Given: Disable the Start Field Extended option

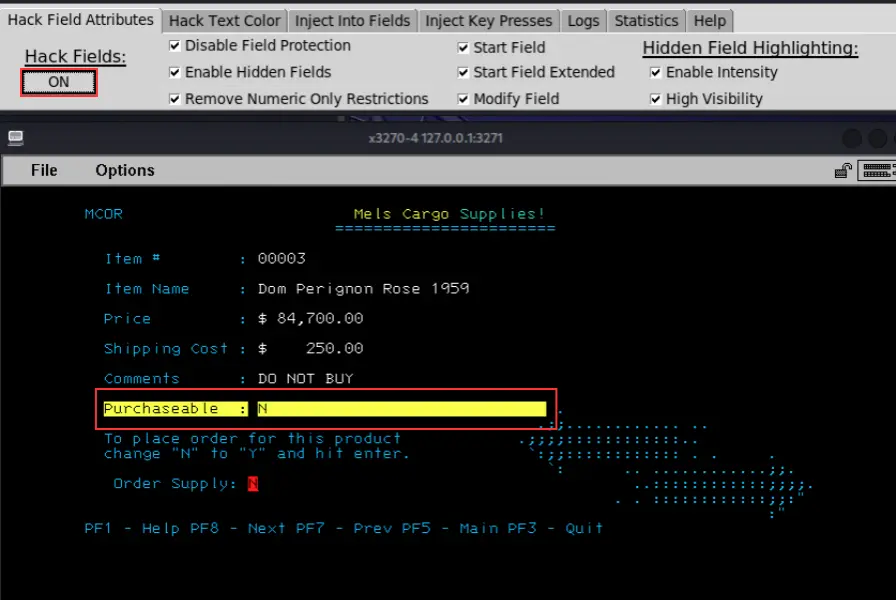Looking at the screenshot, I should click(x=464, y=72).
